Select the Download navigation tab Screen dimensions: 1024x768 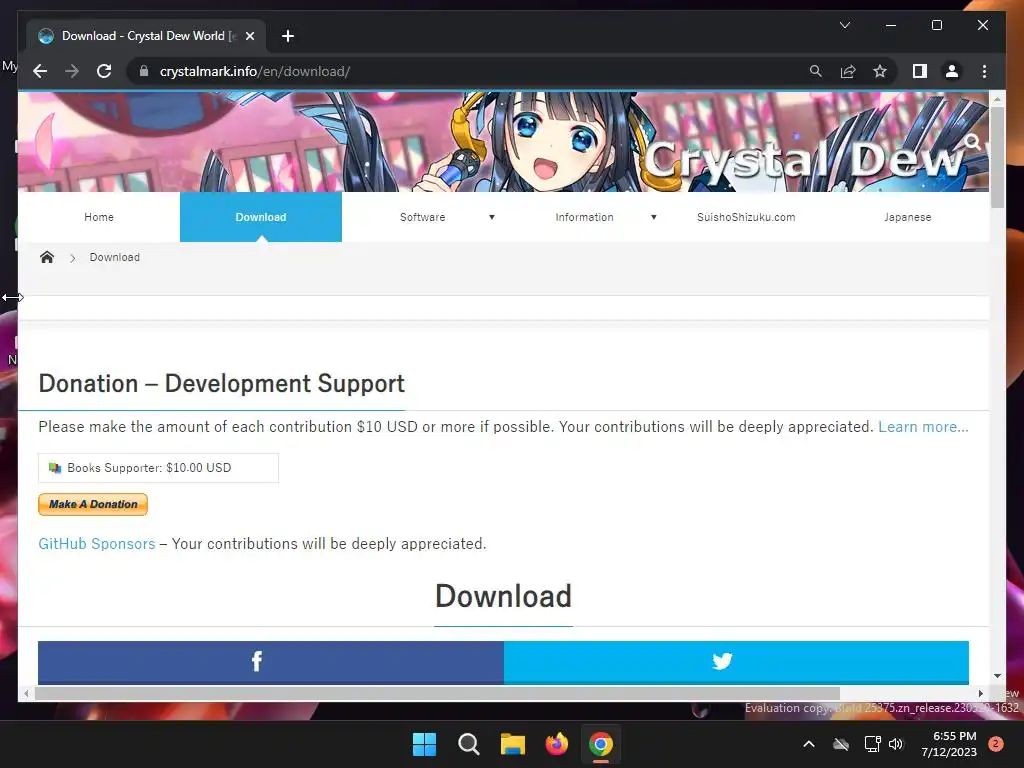[261, 217]
